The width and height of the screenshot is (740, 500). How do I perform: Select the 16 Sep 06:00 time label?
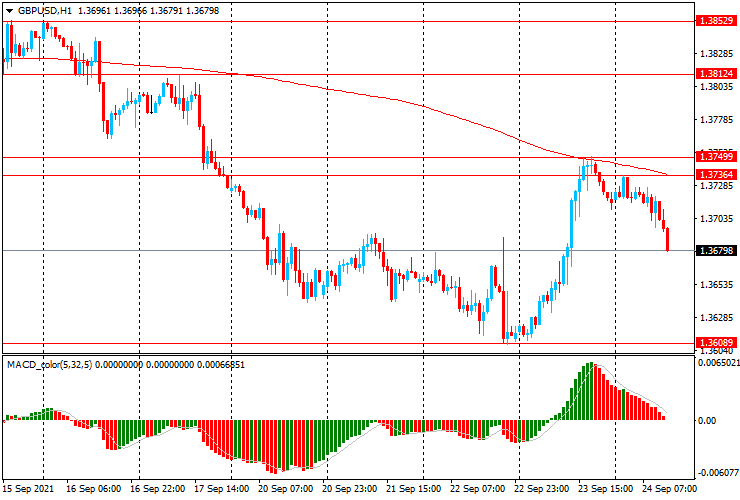point(93,488)
